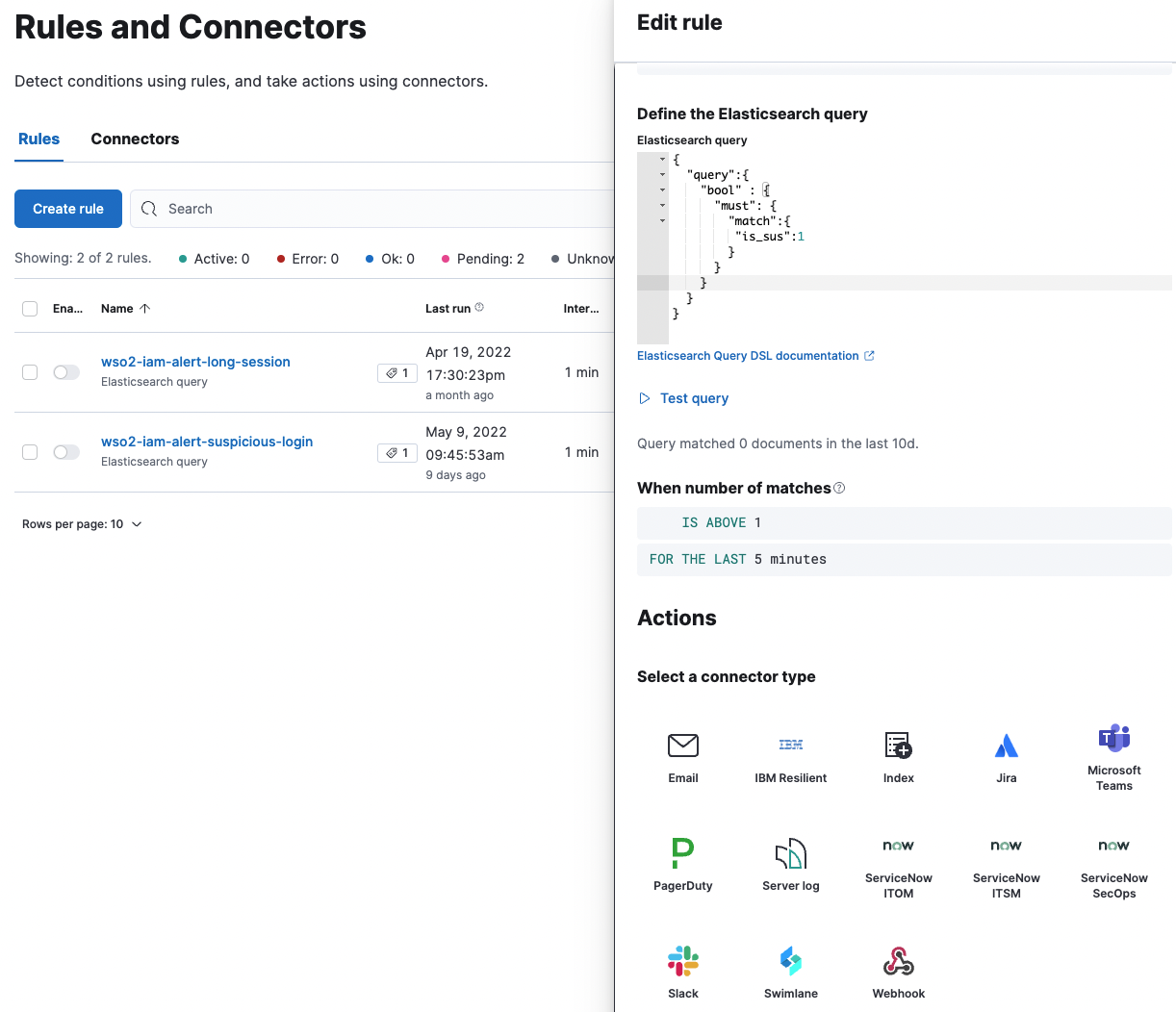Expand the IS ABOVE 1 threshold condition
This screenshot has height=1012, width=1176.
[x=905, y=522]
